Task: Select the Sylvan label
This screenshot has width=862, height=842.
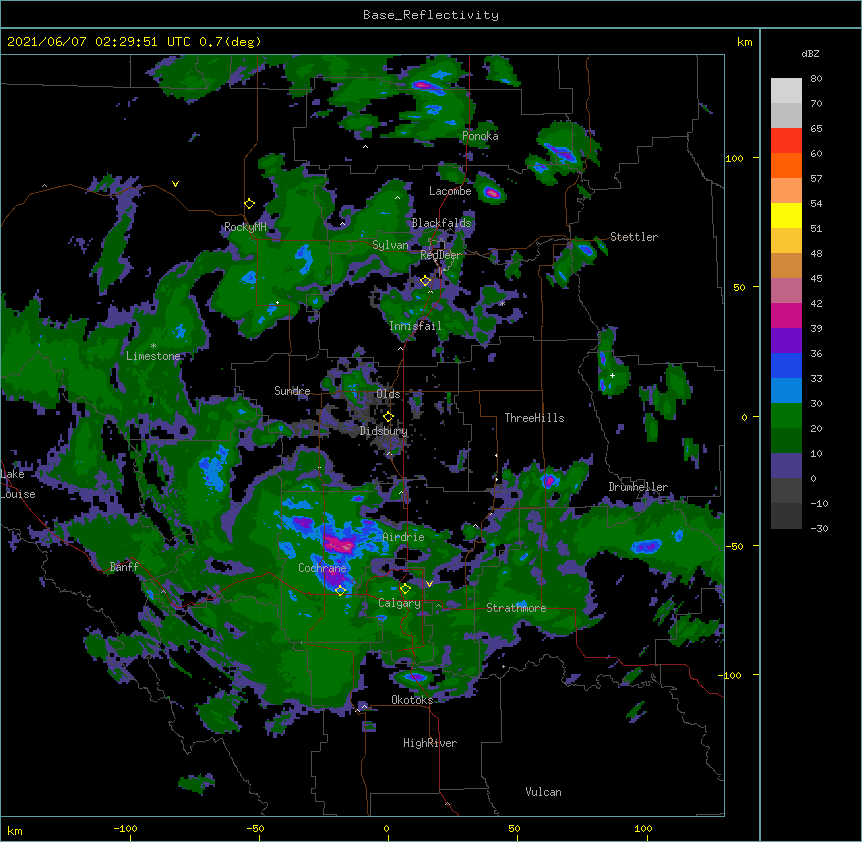Action: point(390,245)
